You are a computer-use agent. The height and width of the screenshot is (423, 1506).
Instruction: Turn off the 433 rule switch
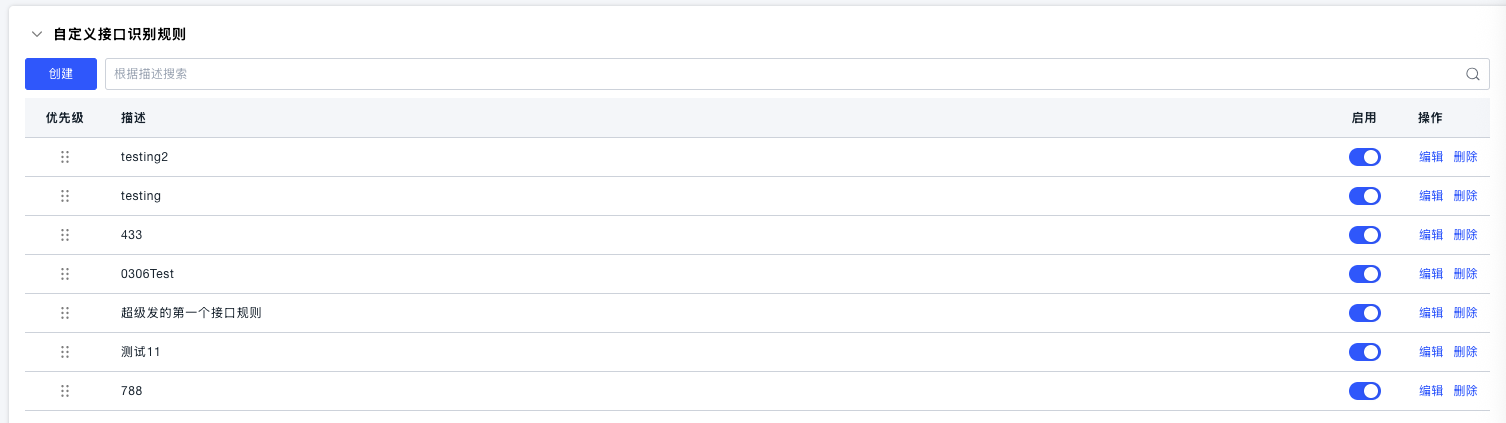coord(1364,235)
